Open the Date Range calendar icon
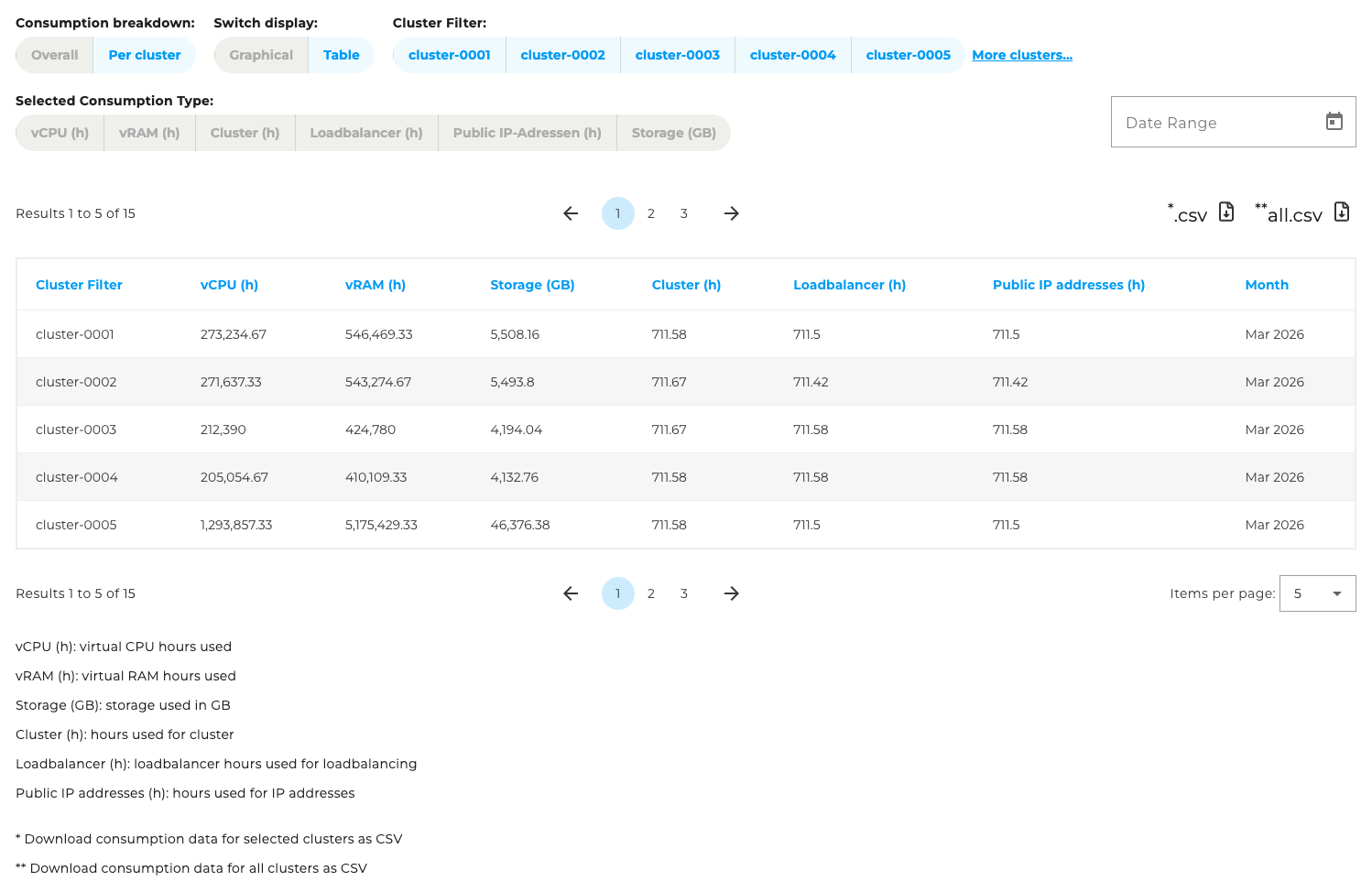The image size is (1372, 892). (1334, 121)
